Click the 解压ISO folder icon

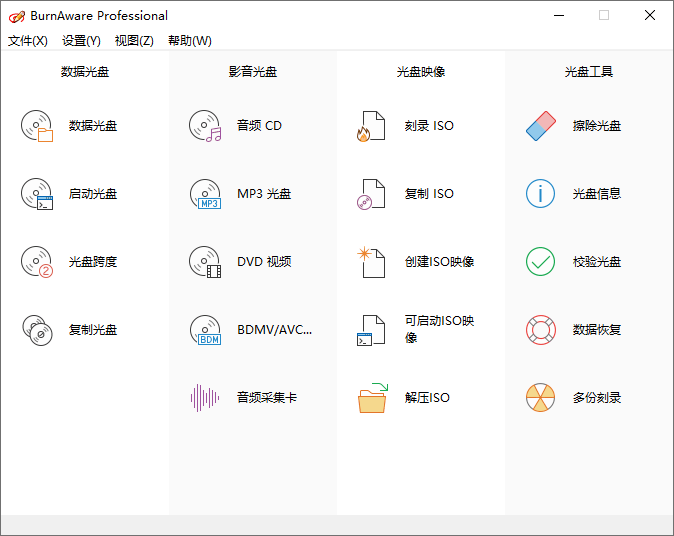[372, 398]
